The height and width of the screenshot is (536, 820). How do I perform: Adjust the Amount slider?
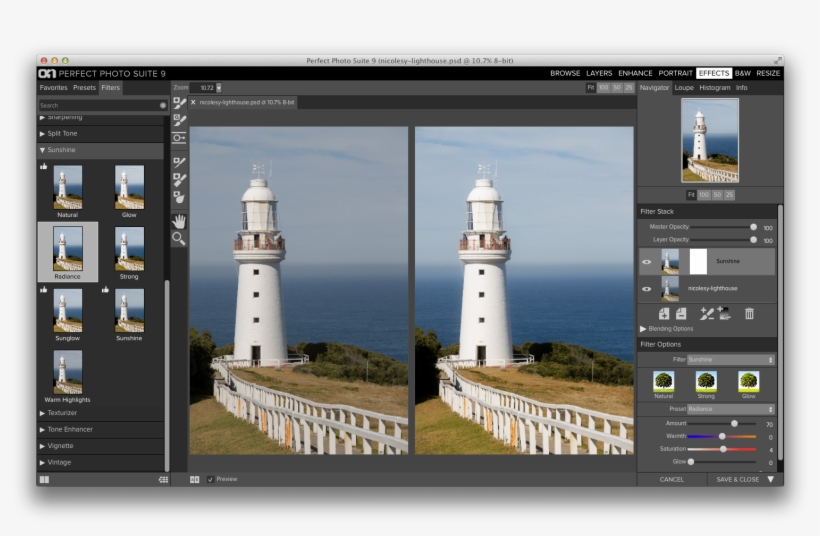(722, 424)
